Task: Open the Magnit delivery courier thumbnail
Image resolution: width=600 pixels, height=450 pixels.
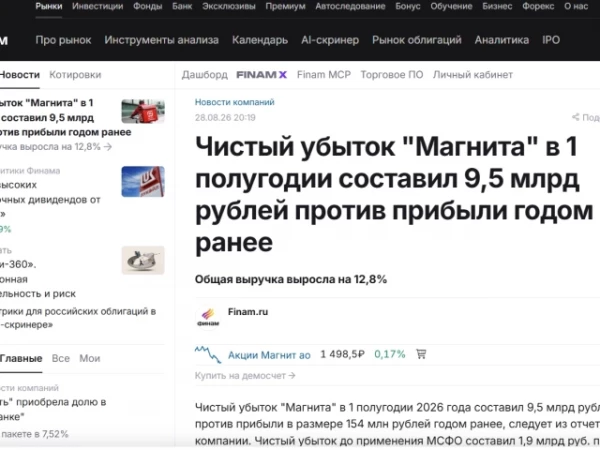Action: (x=143, y=111)
